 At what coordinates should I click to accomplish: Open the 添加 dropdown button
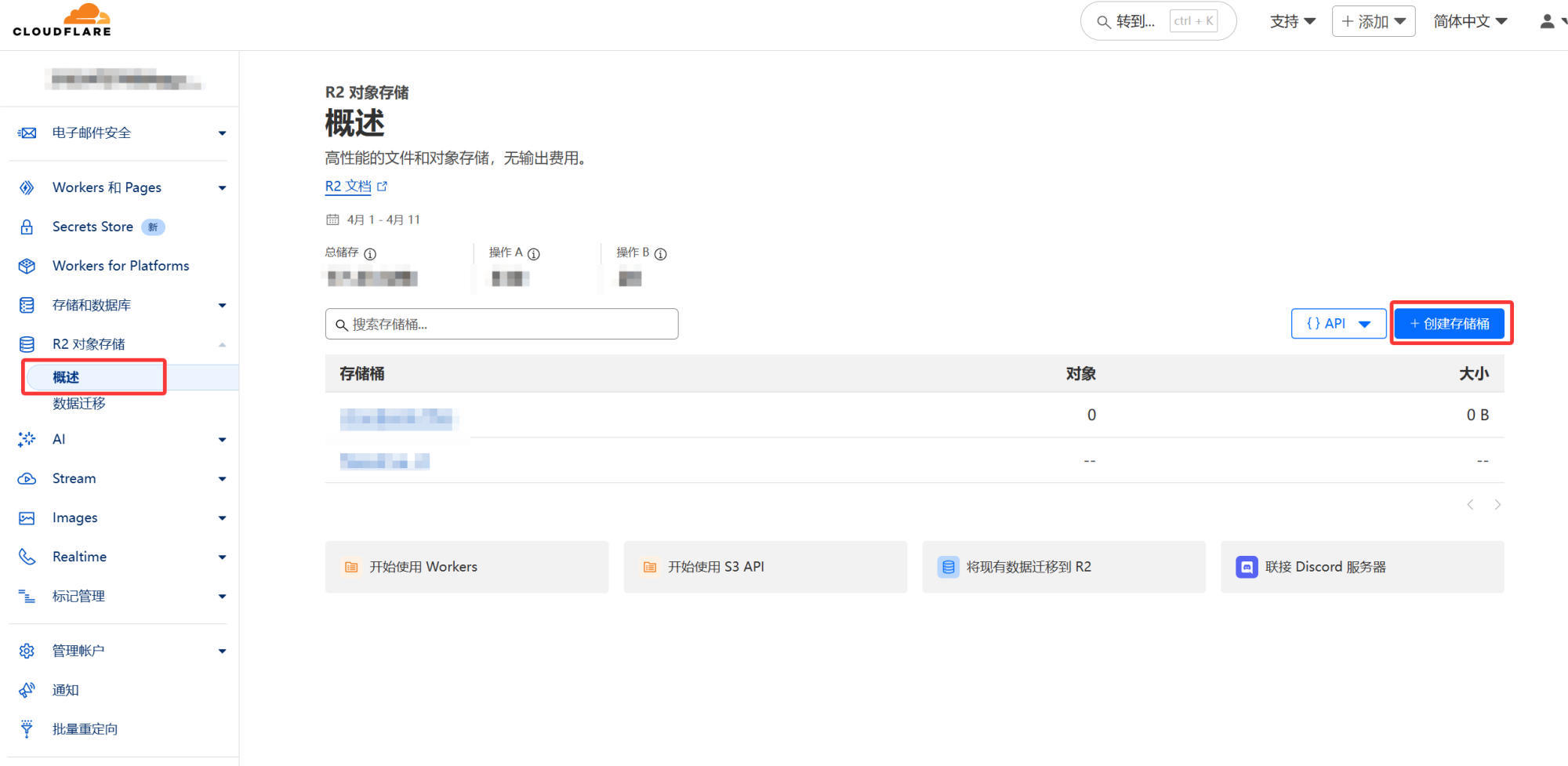pos(1374,21)
